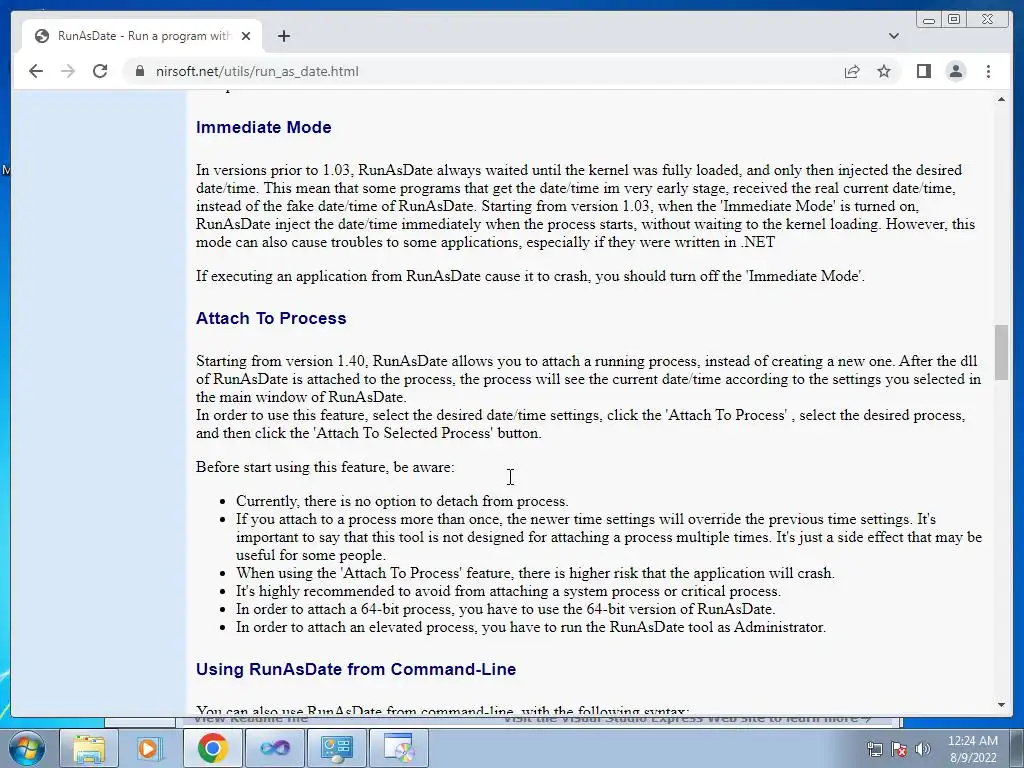The image size is (1024, 768).
Task: Click bullet about attaching an elevated process
Action: [x=531, y=627]
